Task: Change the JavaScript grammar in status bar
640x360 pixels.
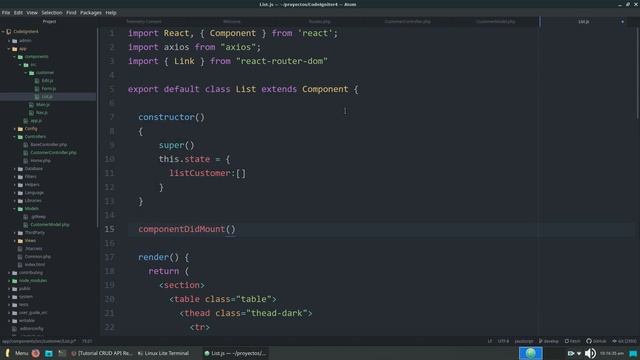Action: pyautogui.click(x=524, y=341)
